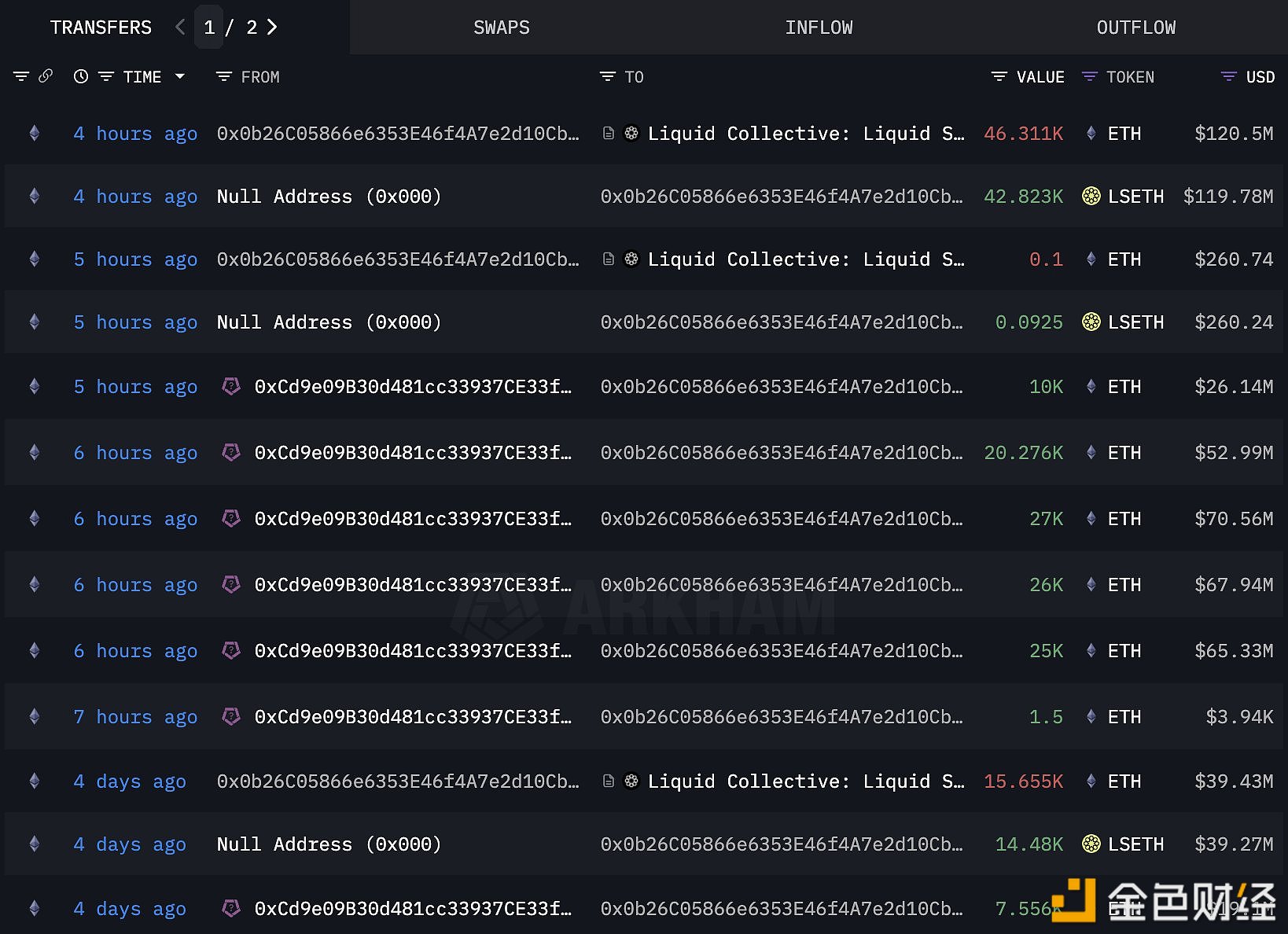Open the OUTFLOW tab
The height and width of the screenshot is (934, 1288).
click(1135, 28)
